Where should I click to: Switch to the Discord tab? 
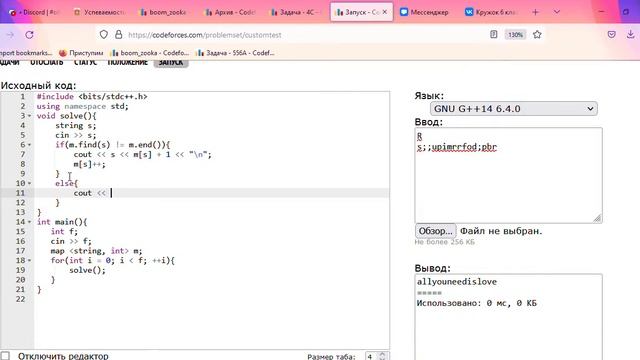(34, 12)
